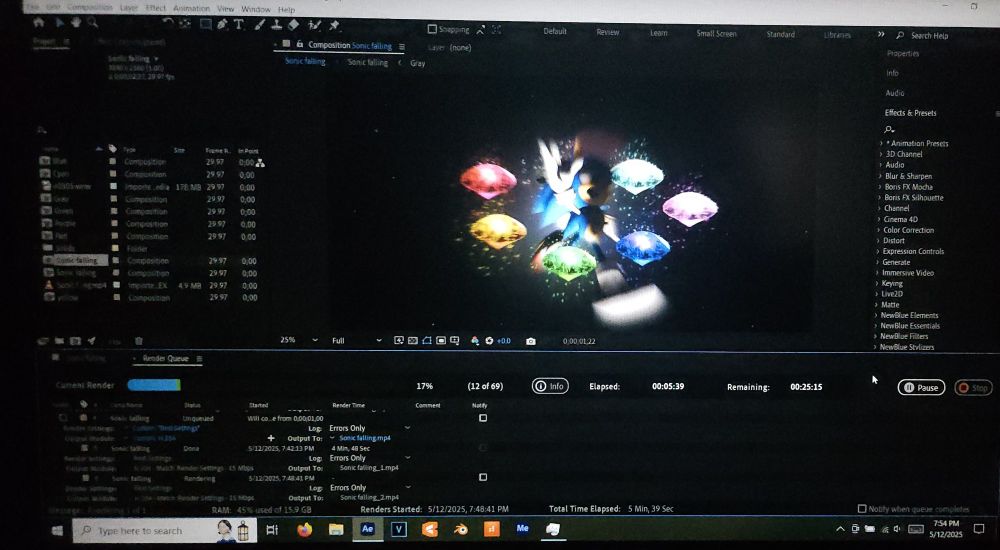Viewport: 1000px width, 550px height.
Task: Click the fourth viewer icon after the Full dropdown
Action: 441,341
